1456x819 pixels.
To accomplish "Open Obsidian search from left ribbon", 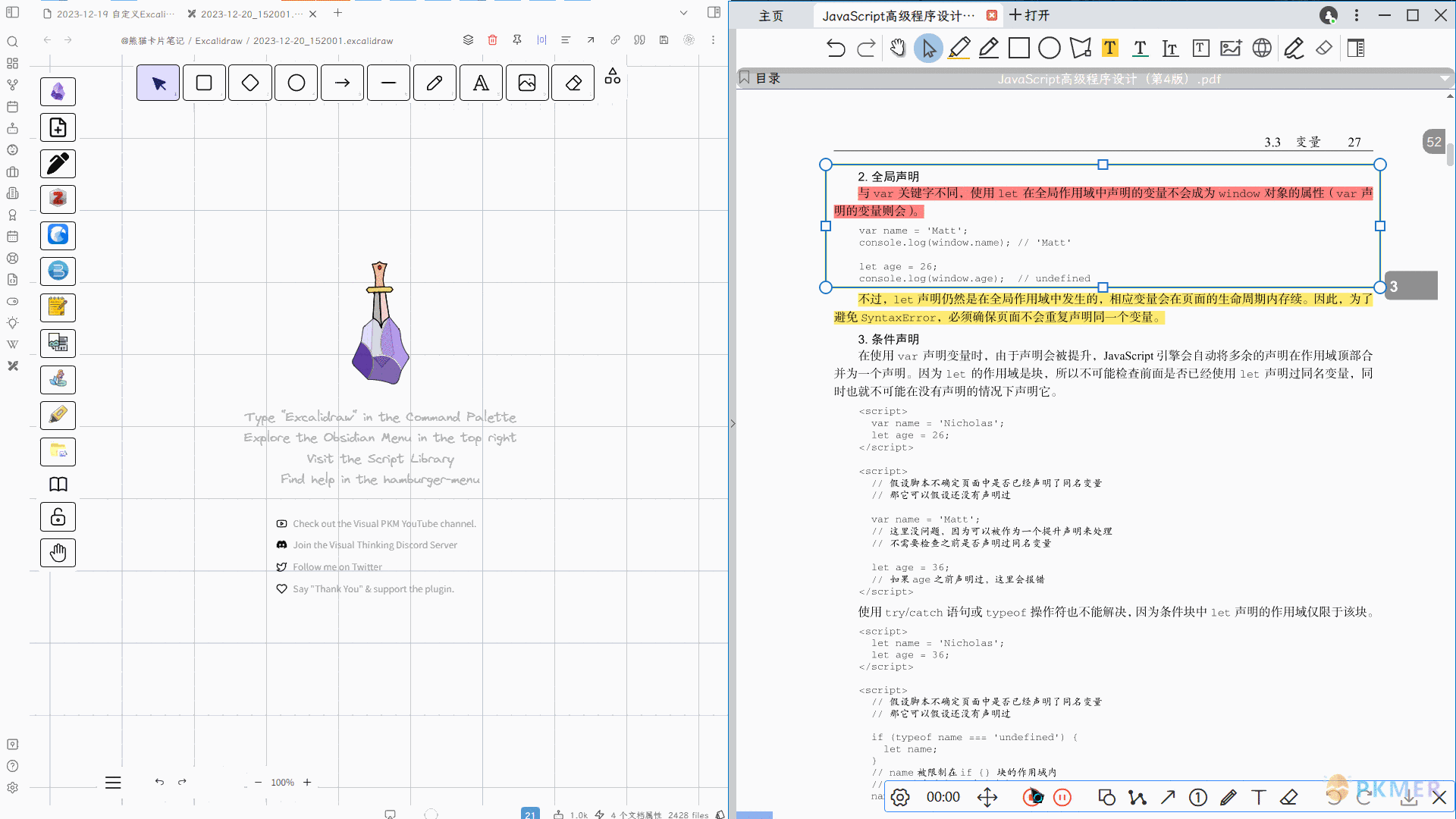I will (12, 42).
